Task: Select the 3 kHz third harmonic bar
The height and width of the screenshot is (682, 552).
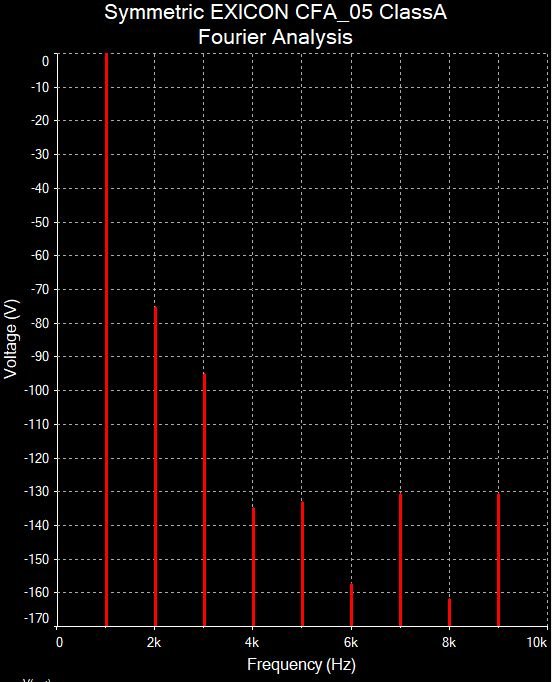Action: click(x=204, y=500)
